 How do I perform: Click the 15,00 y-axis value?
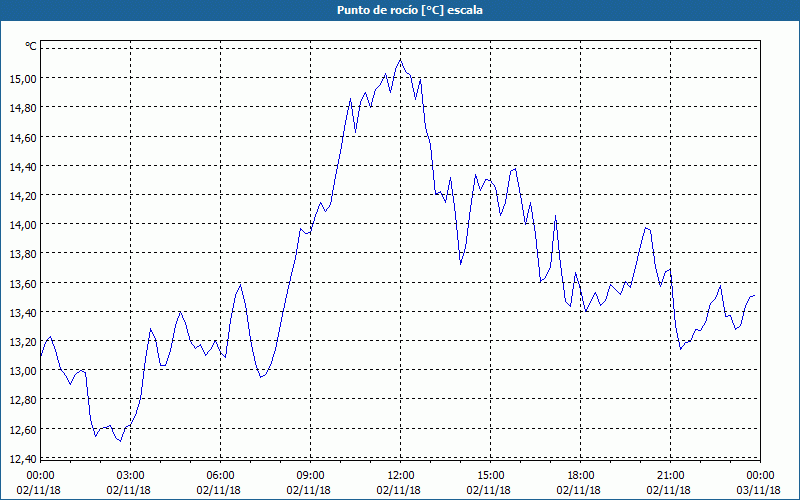(23, 79)
